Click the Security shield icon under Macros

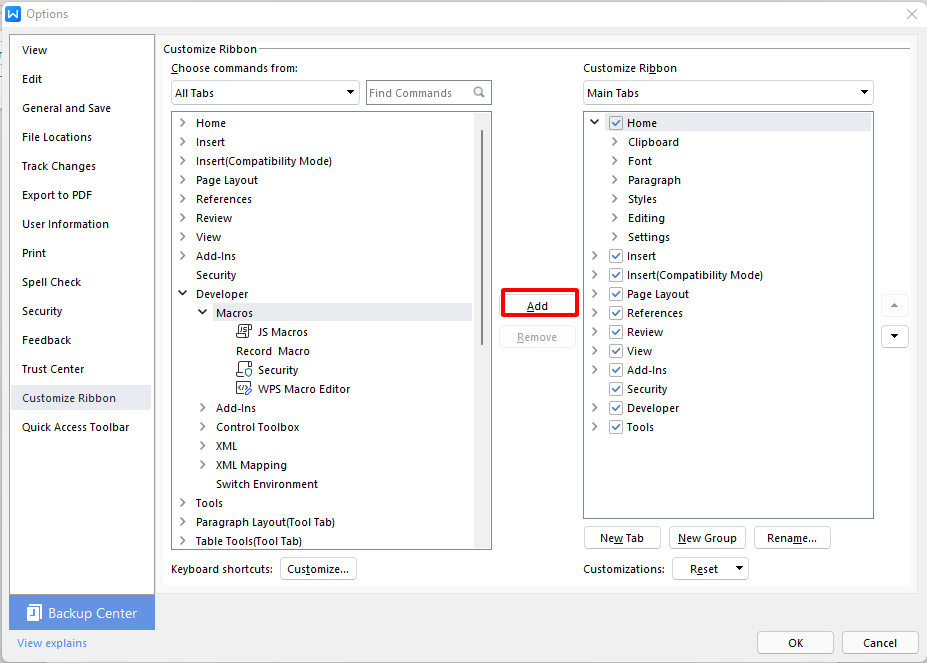pyautogui.click(x=243, y=369)
